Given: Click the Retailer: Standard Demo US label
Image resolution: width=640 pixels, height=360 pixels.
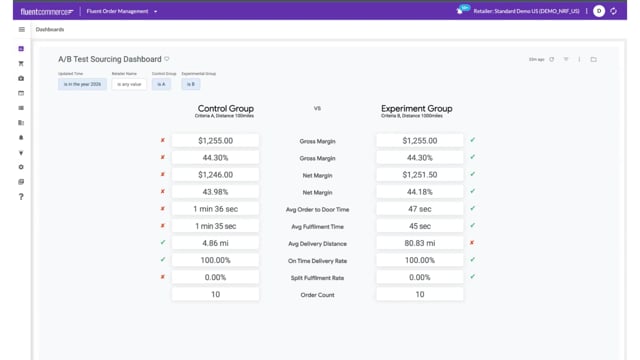Looking at the screenshot, I should coord(526,11).
